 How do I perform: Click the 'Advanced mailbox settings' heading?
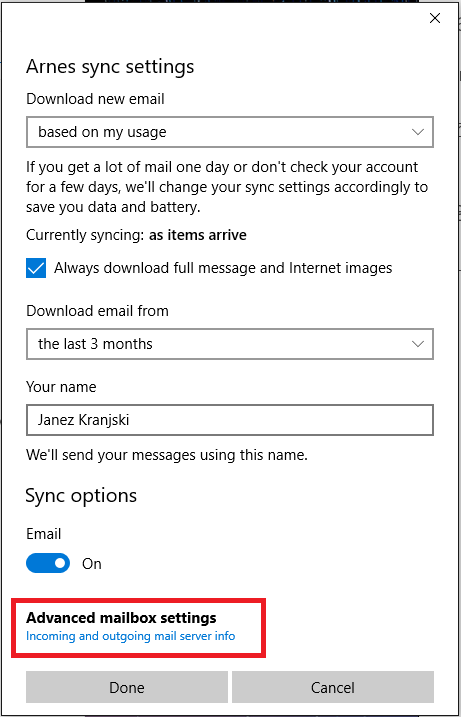point(121,618)
